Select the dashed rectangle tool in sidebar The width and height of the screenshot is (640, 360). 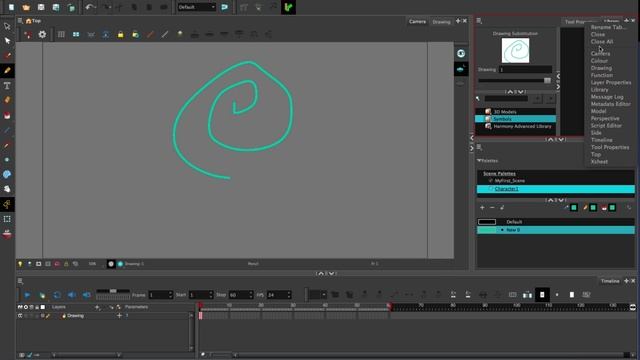[x=7, y=219]
